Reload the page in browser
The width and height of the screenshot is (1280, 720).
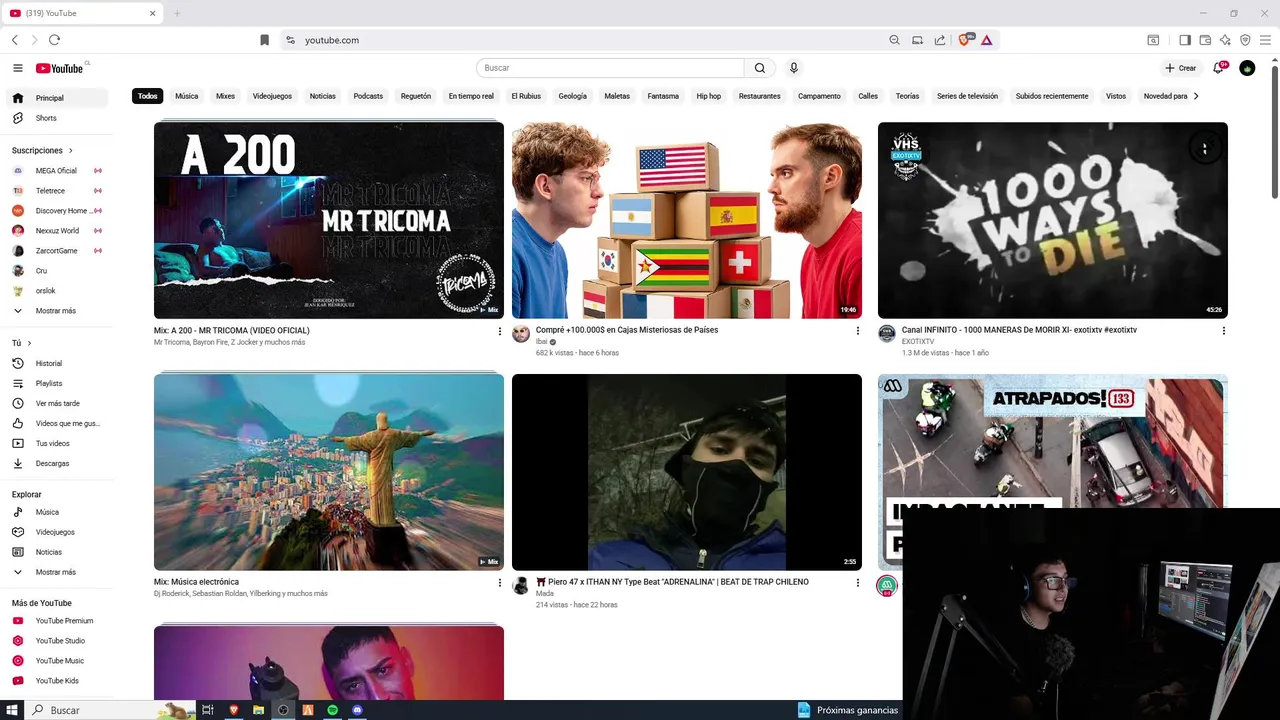pyautogui.click(x=54, y=40)
